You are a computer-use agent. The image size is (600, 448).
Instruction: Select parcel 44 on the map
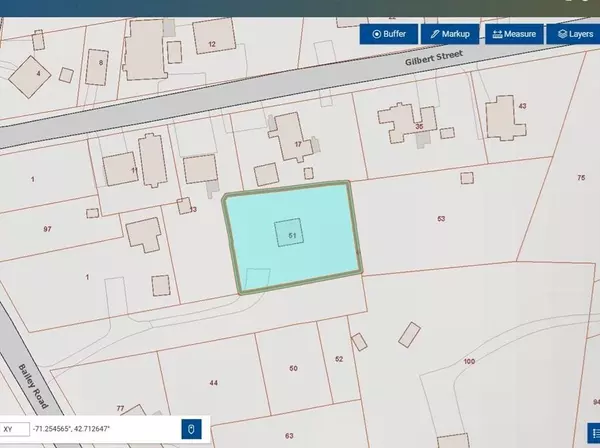(213, 383)
